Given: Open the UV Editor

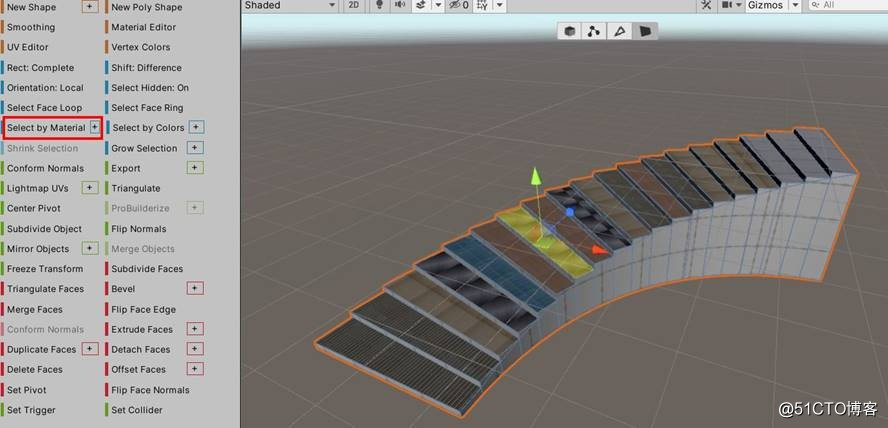Looking at the screenshot, I should (28, 48).
